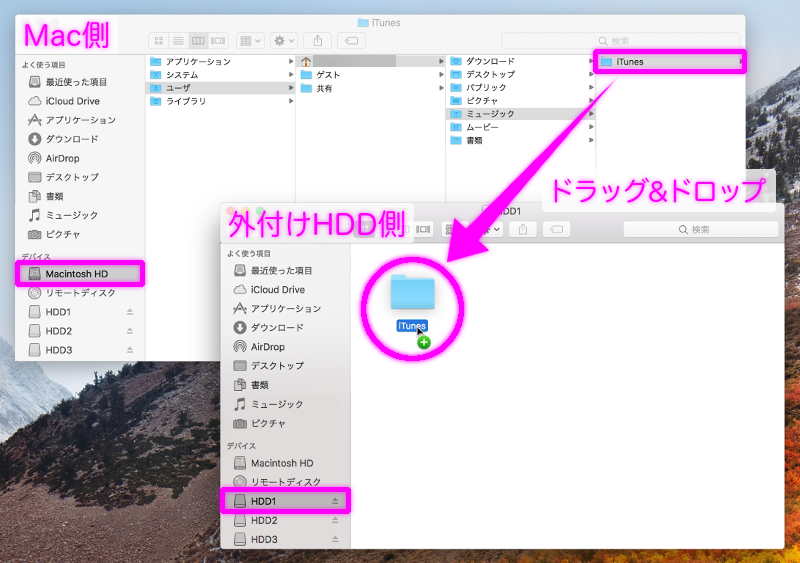Select ミュージック folder in third column

pyautogui.click(x=521, y=114)
